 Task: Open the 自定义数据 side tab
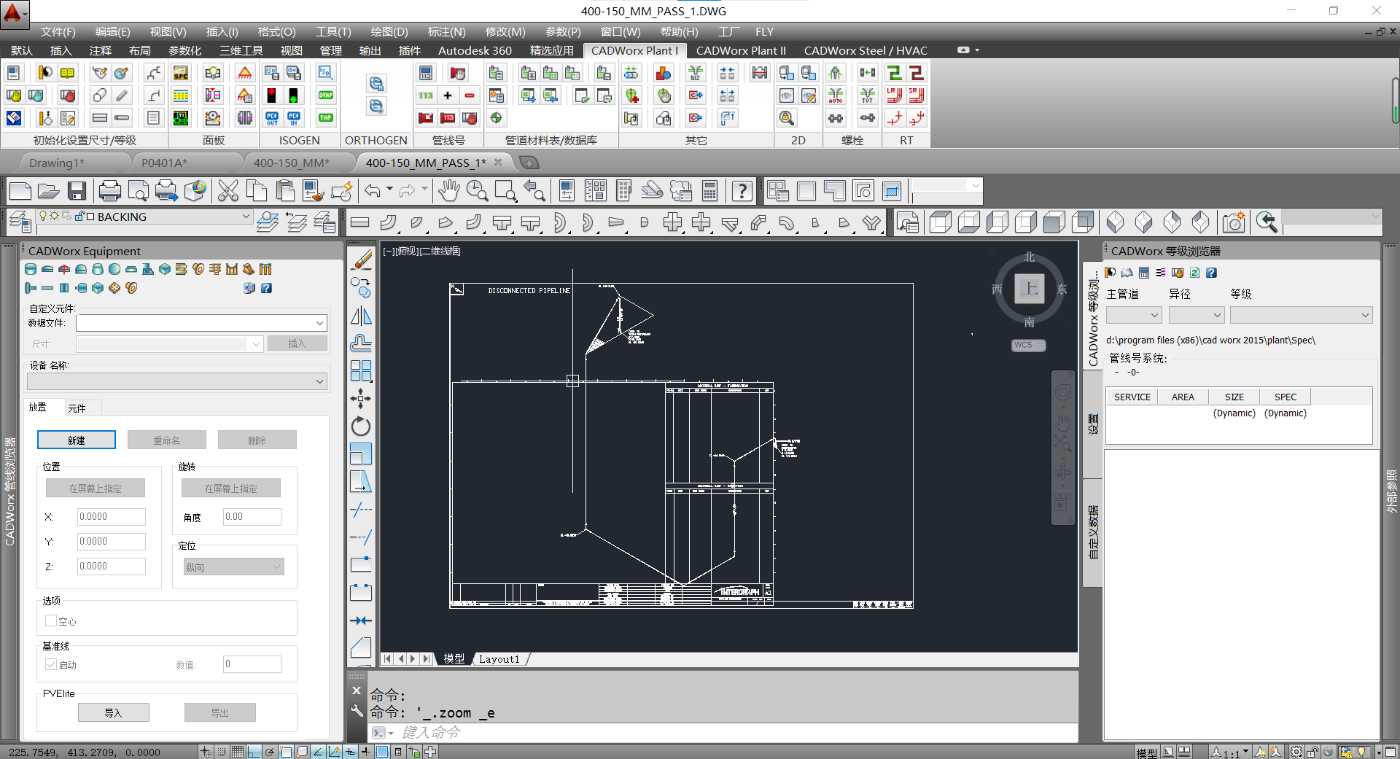[1092, 531]
